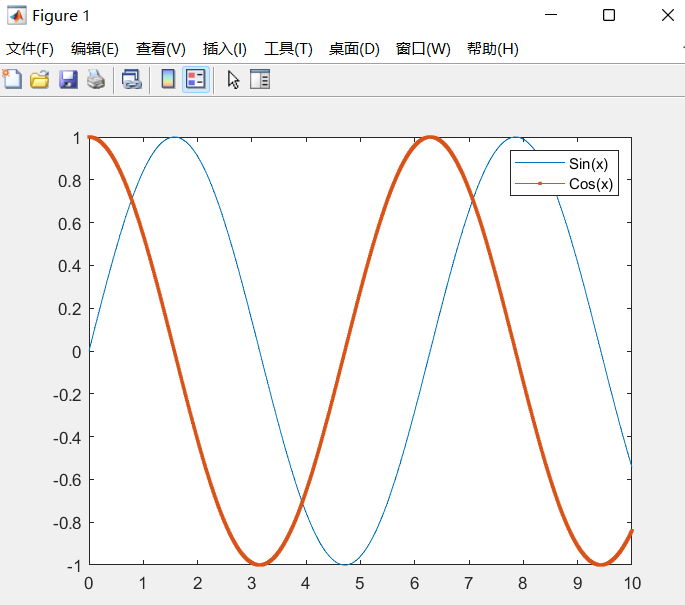Click the y-axis tick label -0.6

tap(67, 481)
